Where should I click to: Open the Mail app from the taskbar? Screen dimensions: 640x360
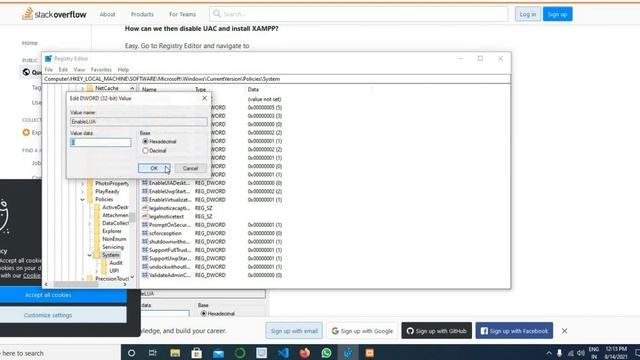click(x=218, y=353)
